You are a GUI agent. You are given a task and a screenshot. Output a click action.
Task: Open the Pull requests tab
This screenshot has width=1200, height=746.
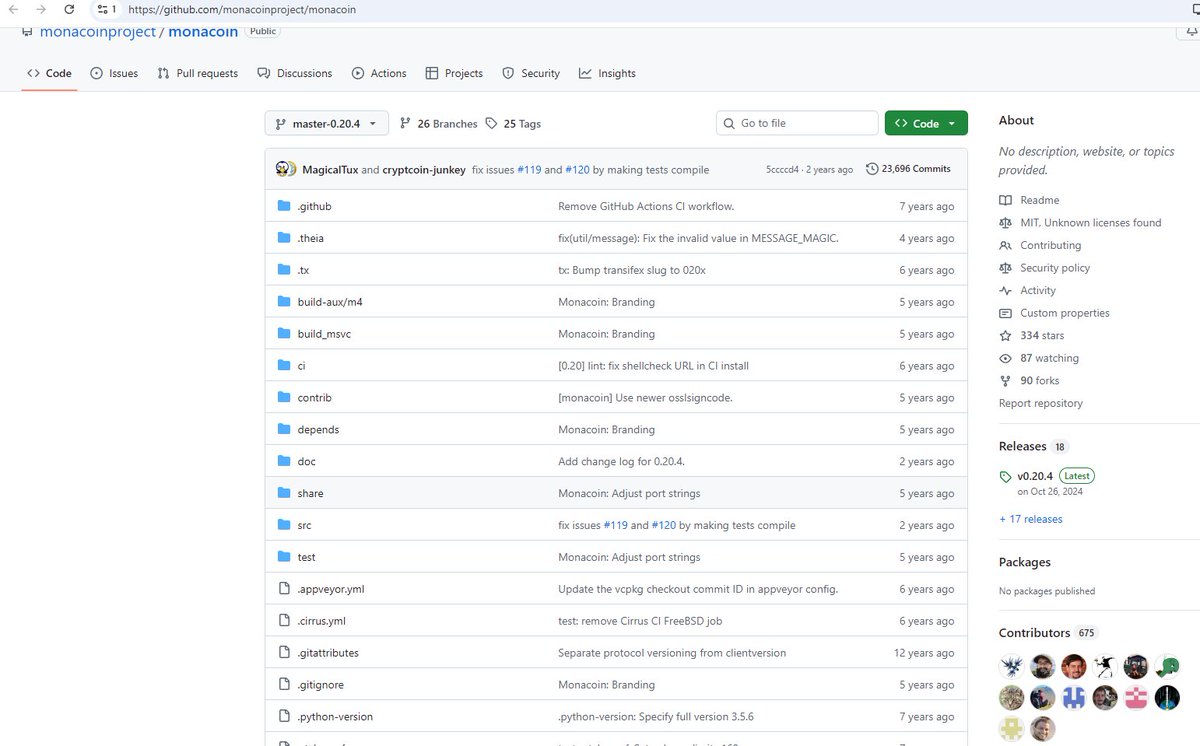pyautogui.click(x=198, y=73)
